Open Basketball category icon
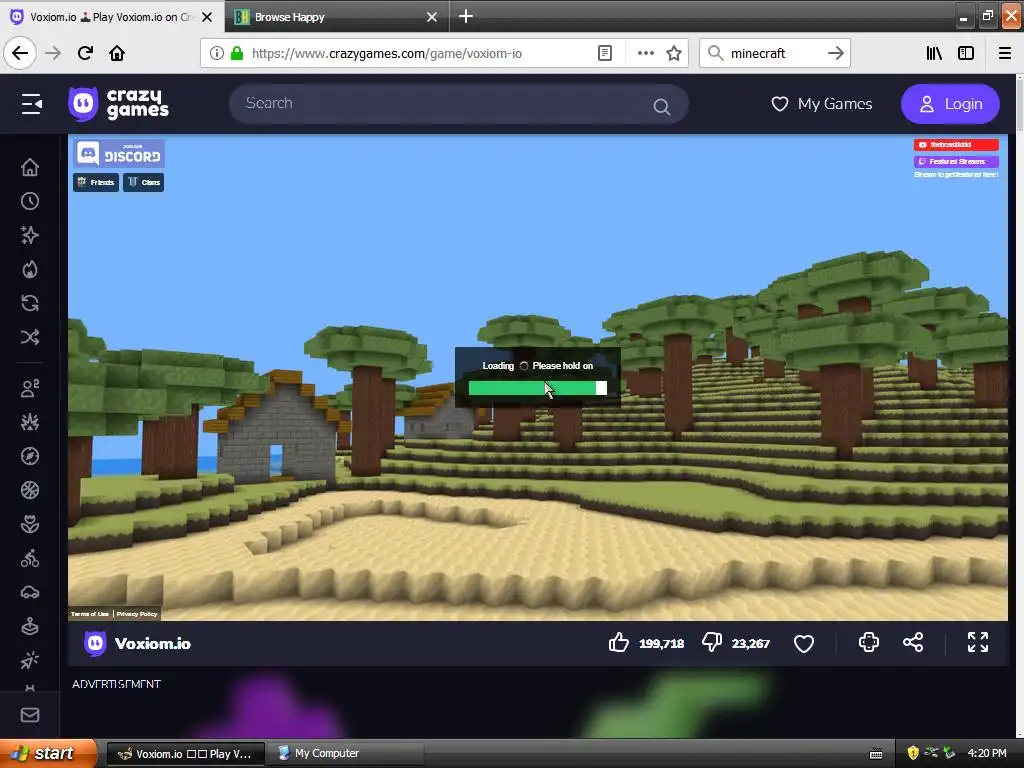Viewport: 1024px width, 768px height. pos(29,490)
